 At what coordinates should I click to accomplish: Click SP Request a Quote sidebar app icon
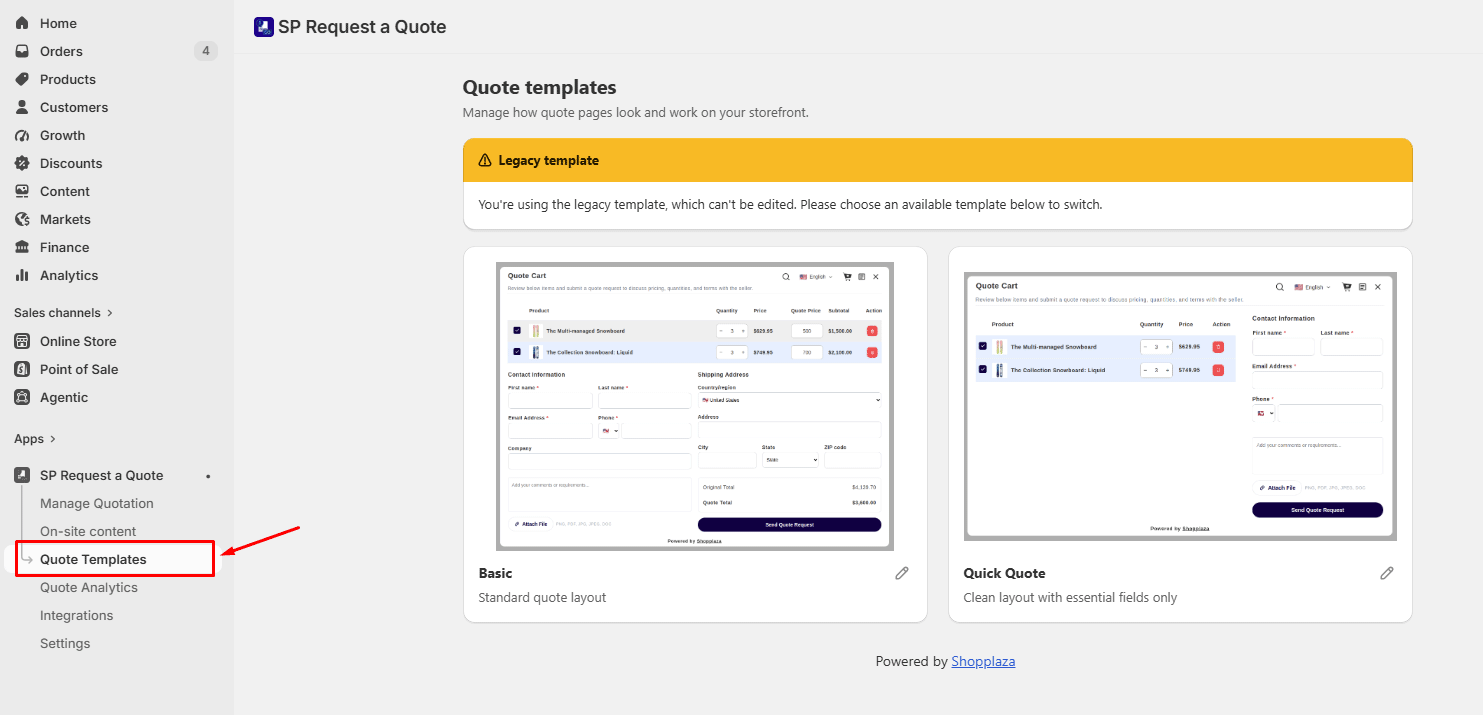tap(22, 475)
